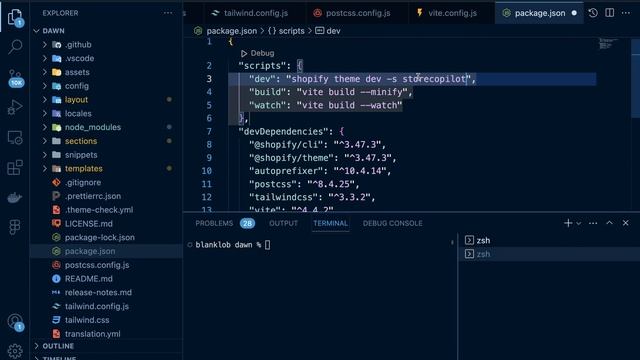The image size is (640, 360).
Task: Open .gitignore file in explorer
Action: (83, 182)
